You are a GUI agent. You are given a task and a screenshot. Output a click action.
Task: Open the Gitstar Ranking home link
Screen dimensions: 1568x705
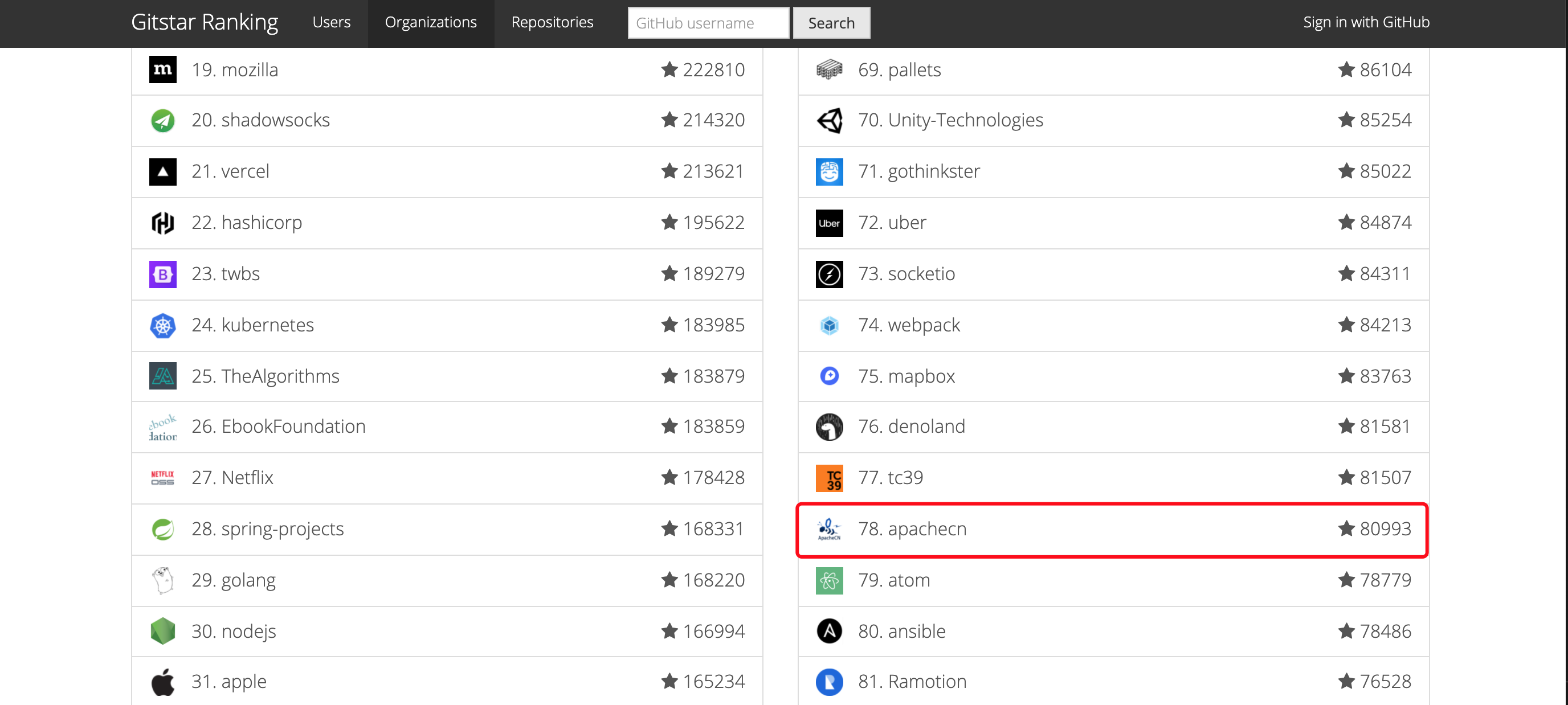205,23
